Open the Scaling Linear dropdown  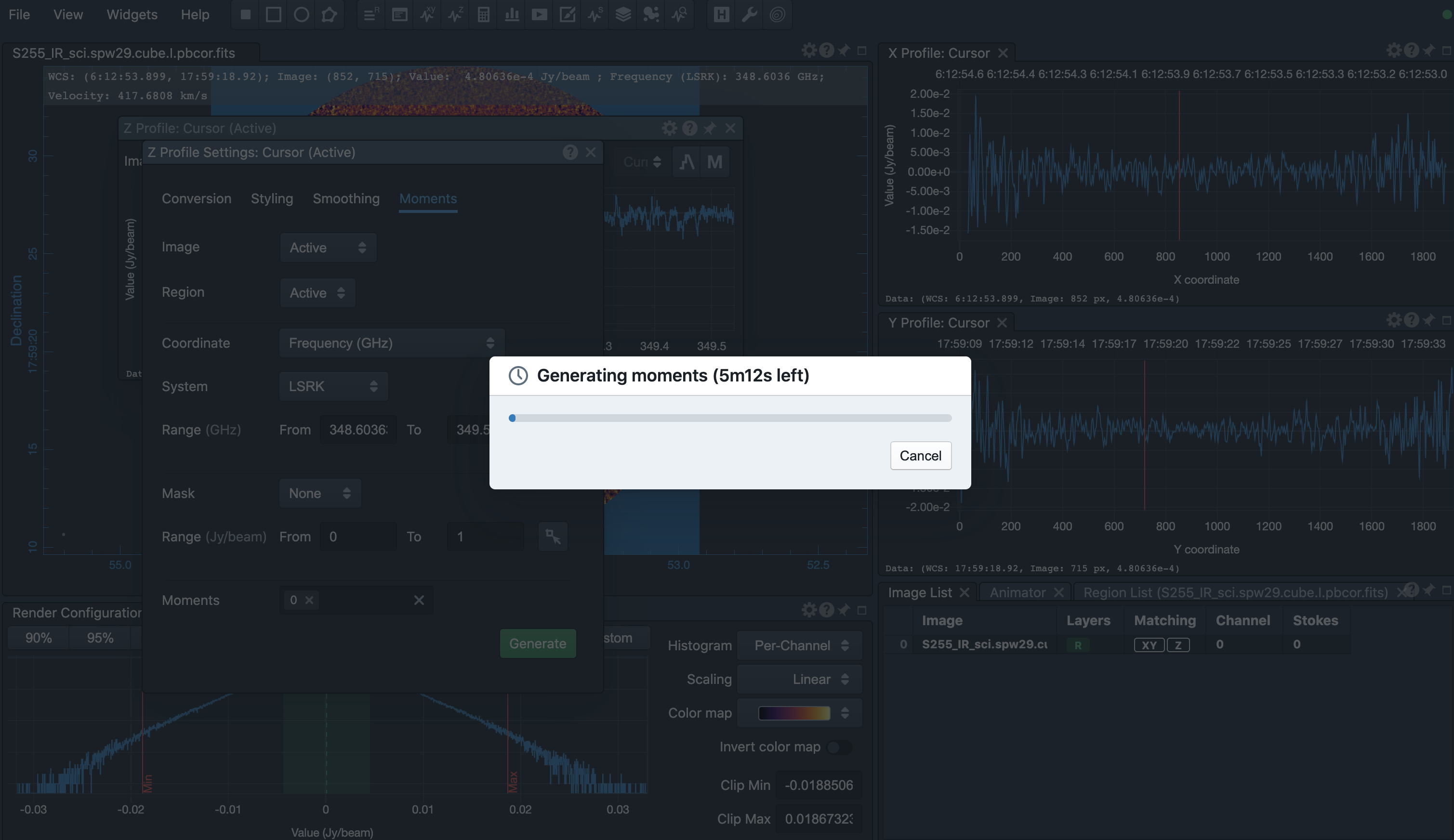800,679
